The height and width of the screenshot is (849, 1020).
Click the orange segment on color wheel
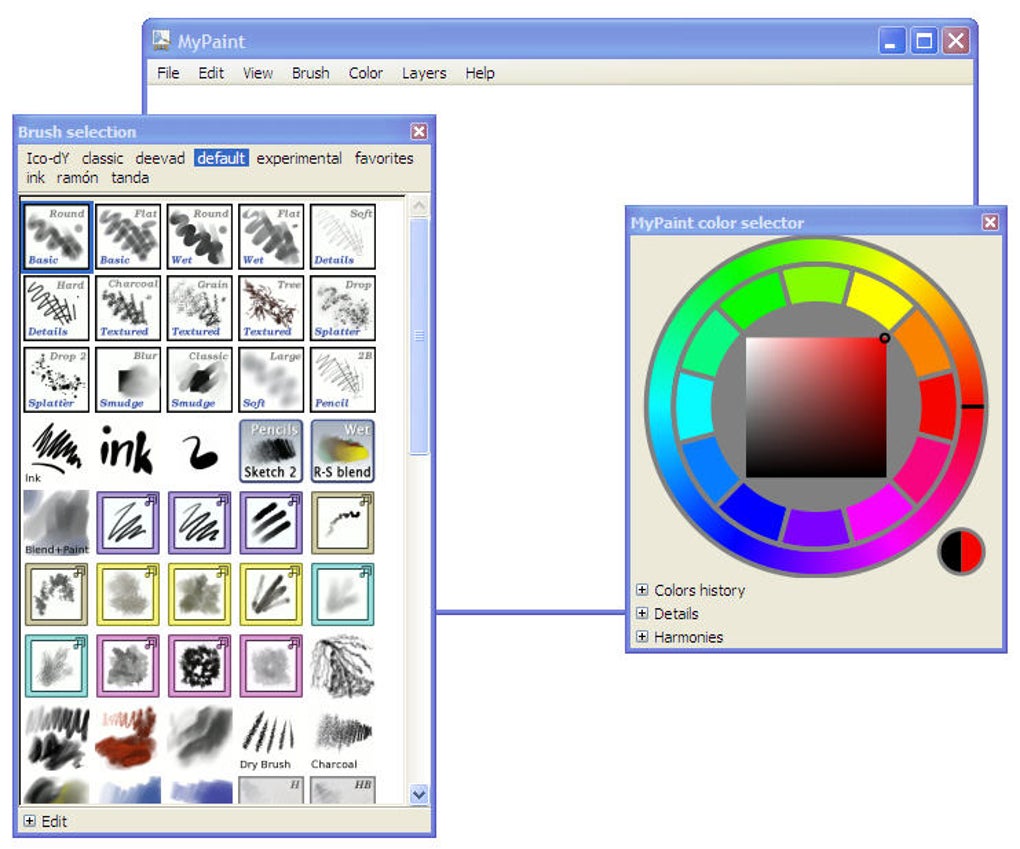click(x=924, y=344)
